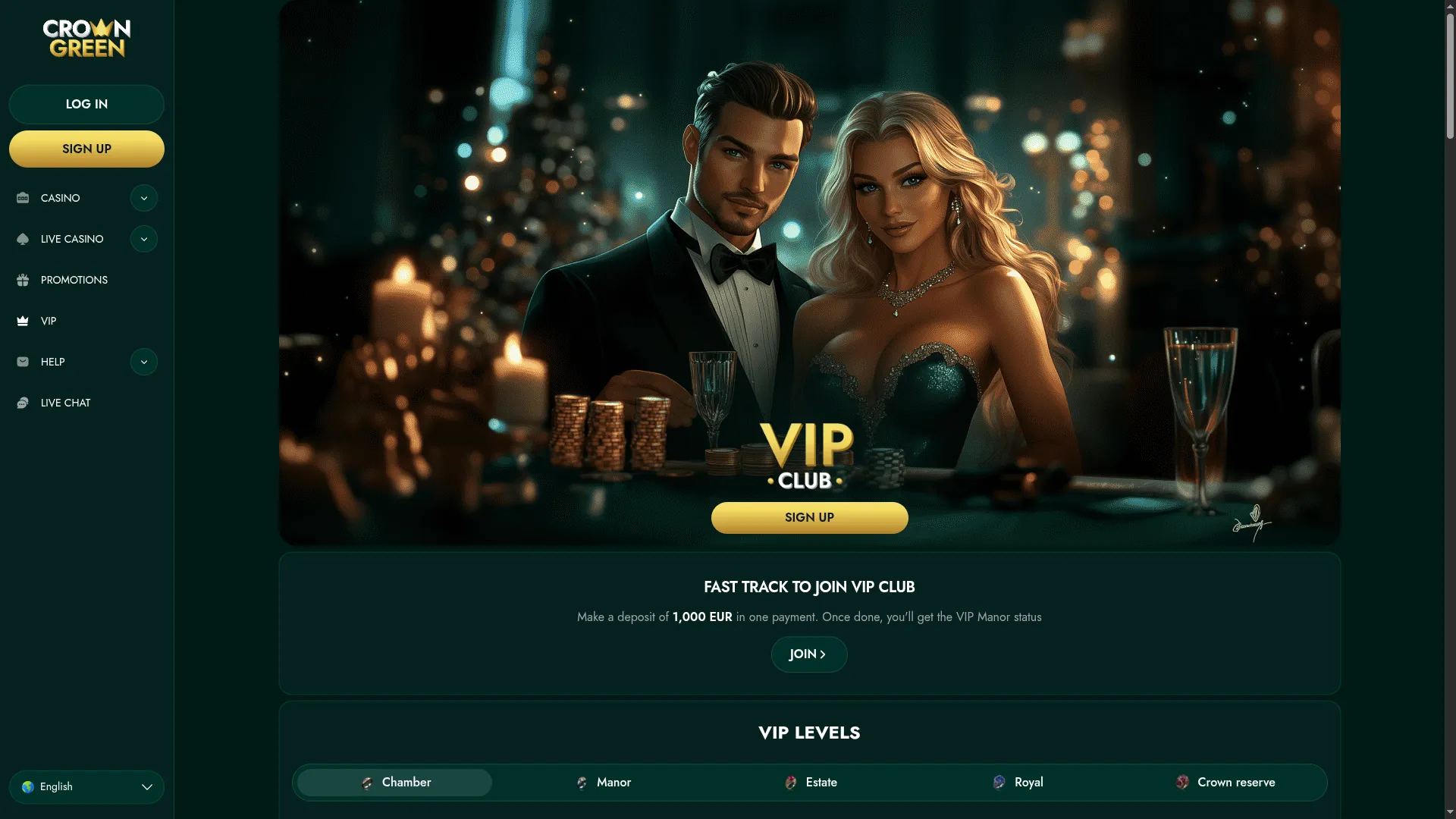The height and width of the screenshot is (819, 1456).
Task: Click the Casino slot machine icon
Action: tap(23, 198)
